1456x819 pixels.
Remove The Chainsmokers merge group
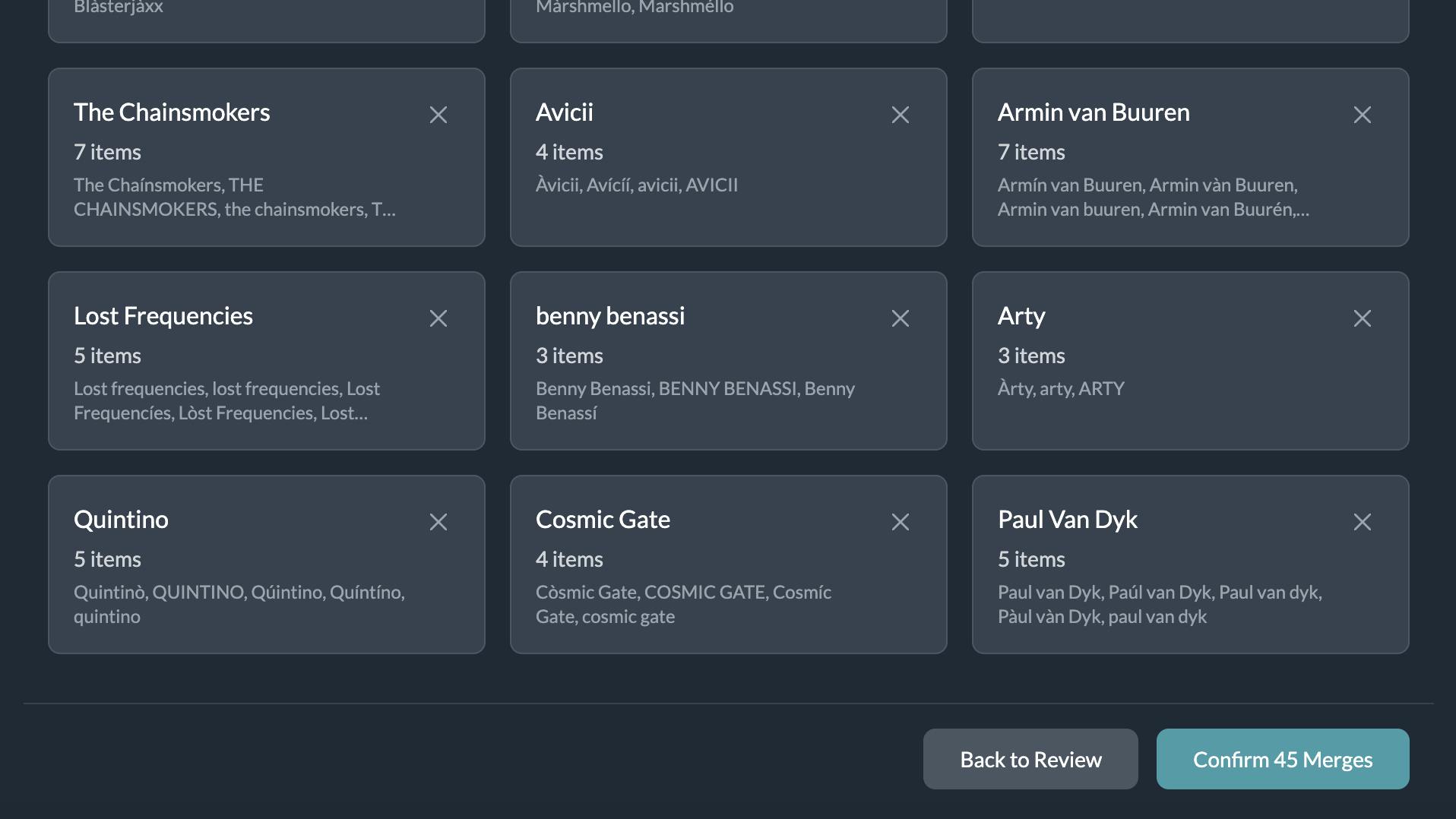click(438, 115)
